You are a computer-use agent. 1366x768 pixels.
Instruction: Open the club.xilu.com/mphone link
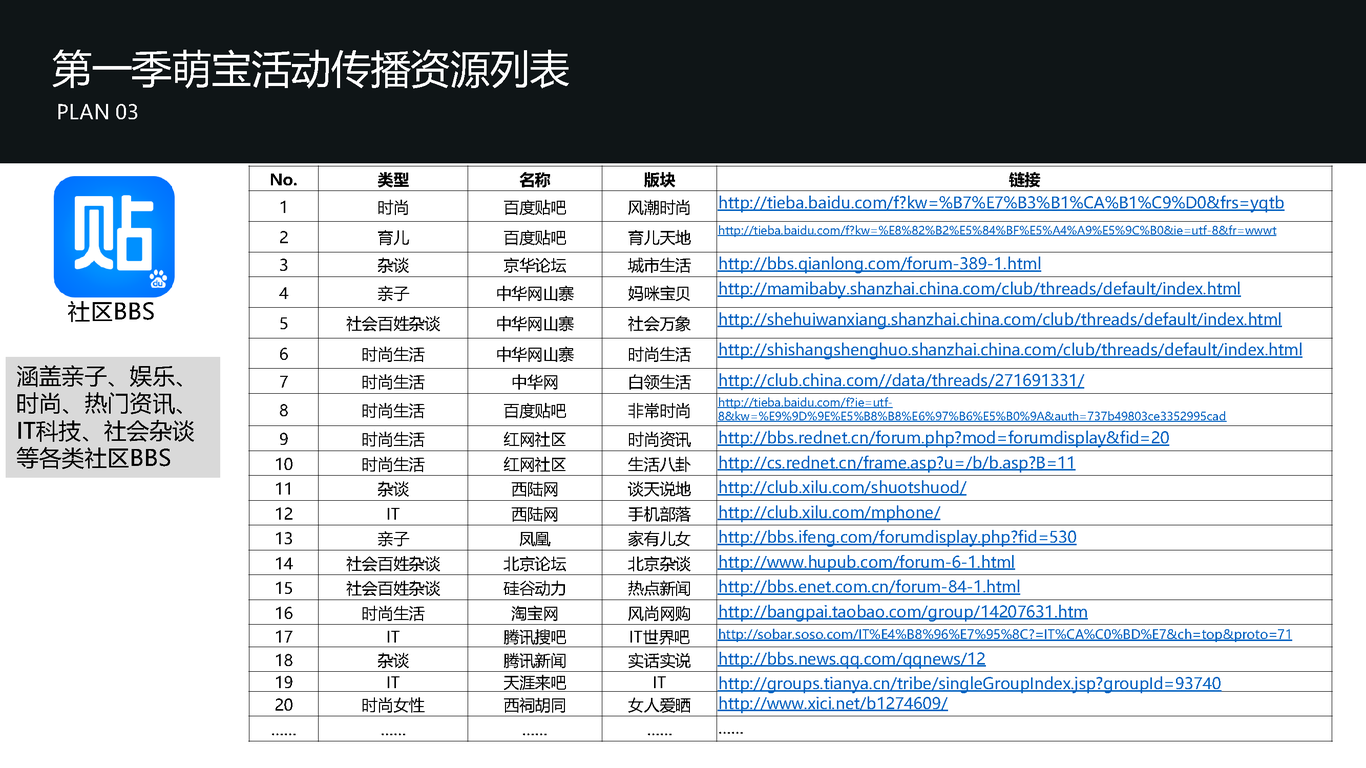(x=829, y=513)
